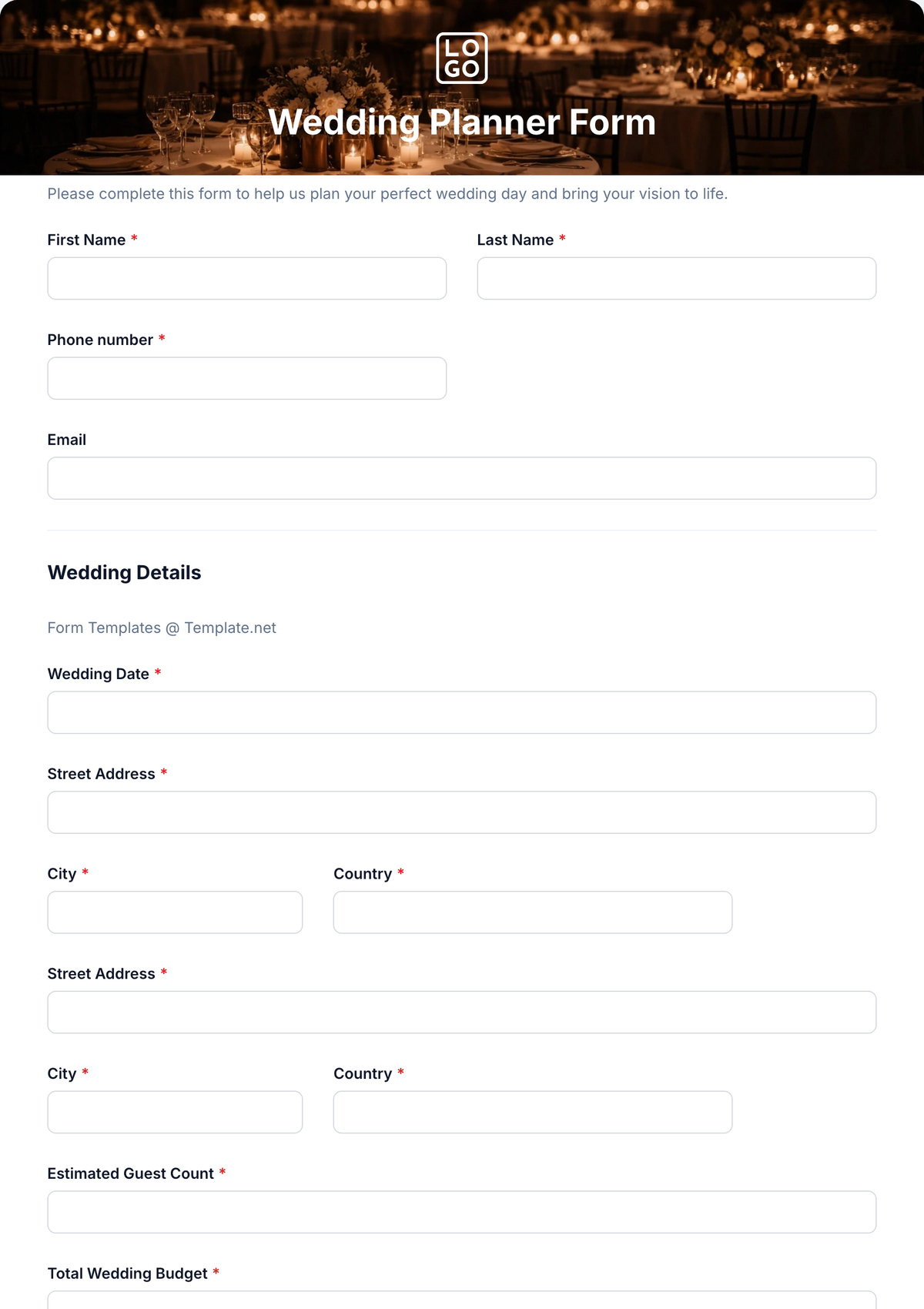Click the Wedding Details section heading

(124, 573)
